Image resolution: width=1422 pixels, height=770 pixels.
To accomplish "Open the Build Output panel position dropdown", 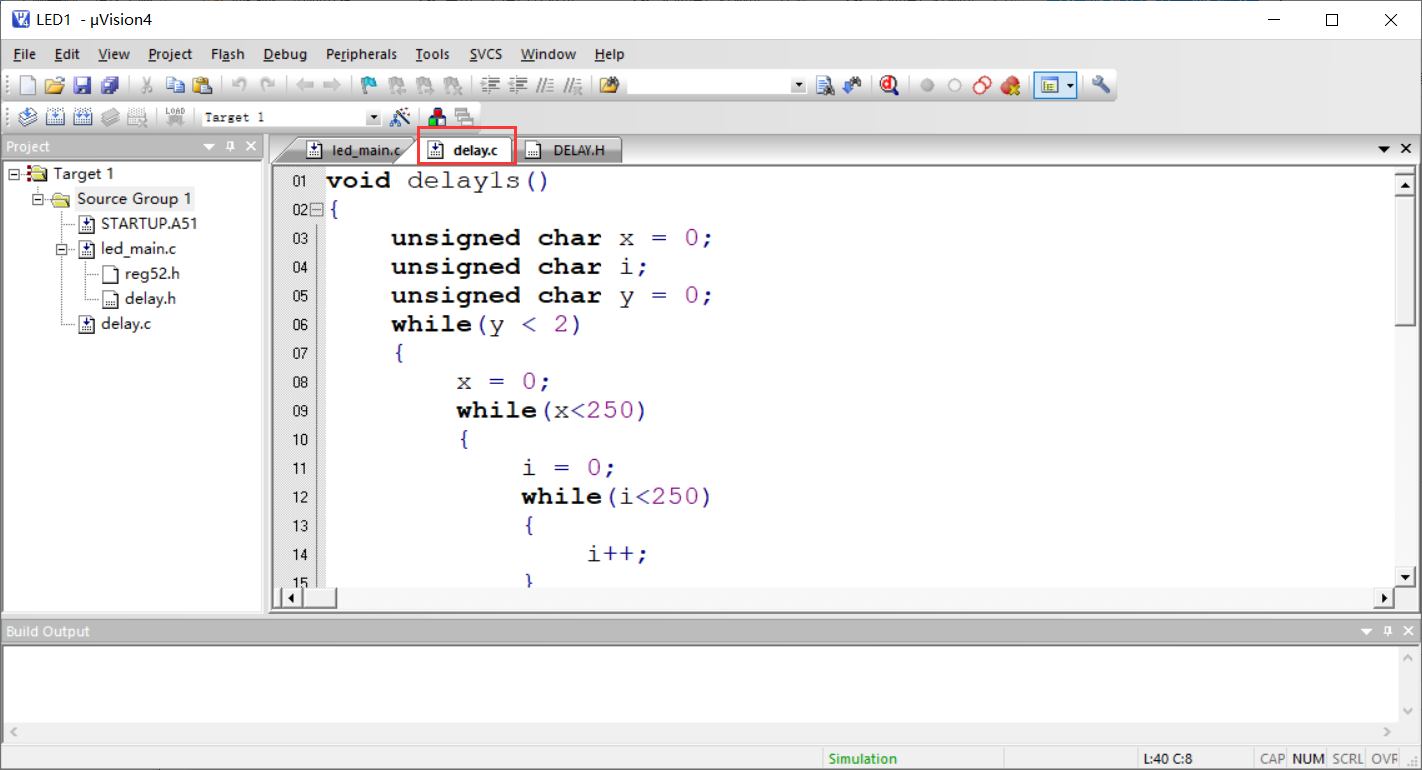I will coord(1367,632).
